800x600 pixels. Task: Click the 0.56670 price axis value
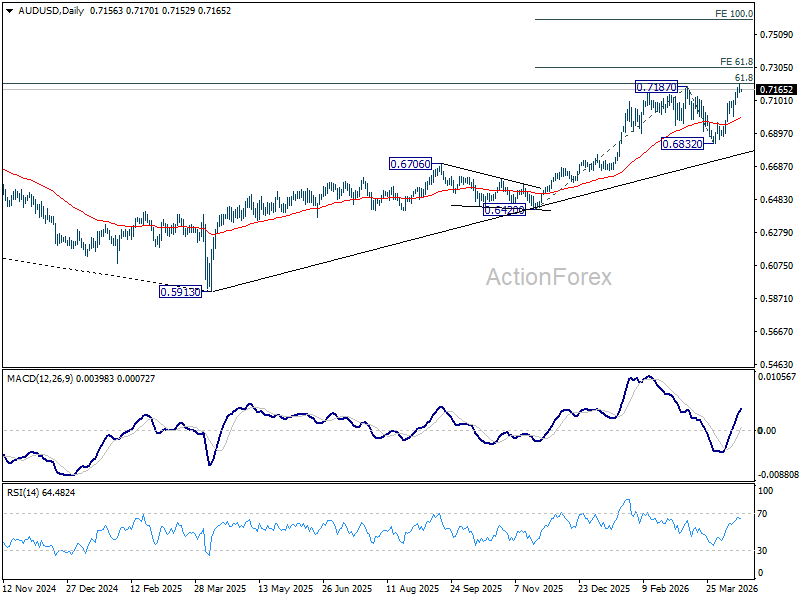(x=777, y=332)
